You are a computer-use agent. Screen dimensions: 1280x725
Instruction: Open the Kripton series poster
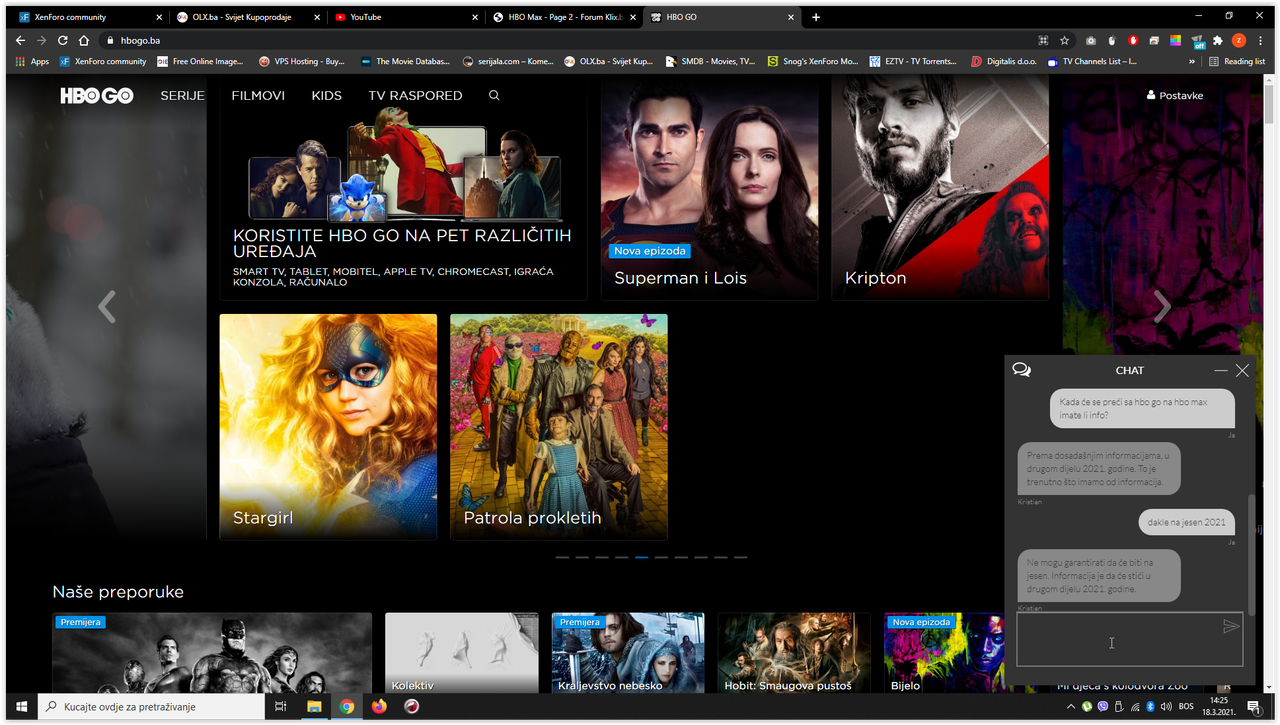coord(940,187)
